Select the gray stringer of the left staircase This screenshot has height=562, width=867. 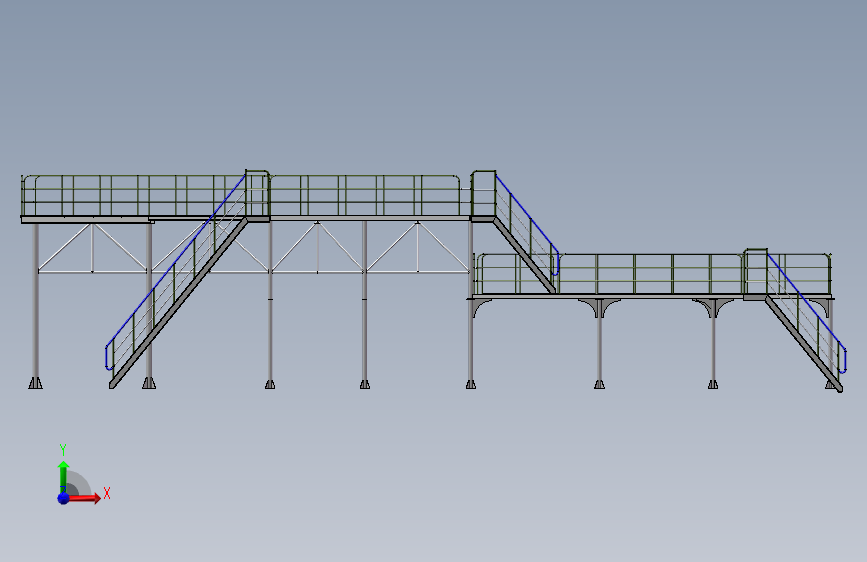178,303
